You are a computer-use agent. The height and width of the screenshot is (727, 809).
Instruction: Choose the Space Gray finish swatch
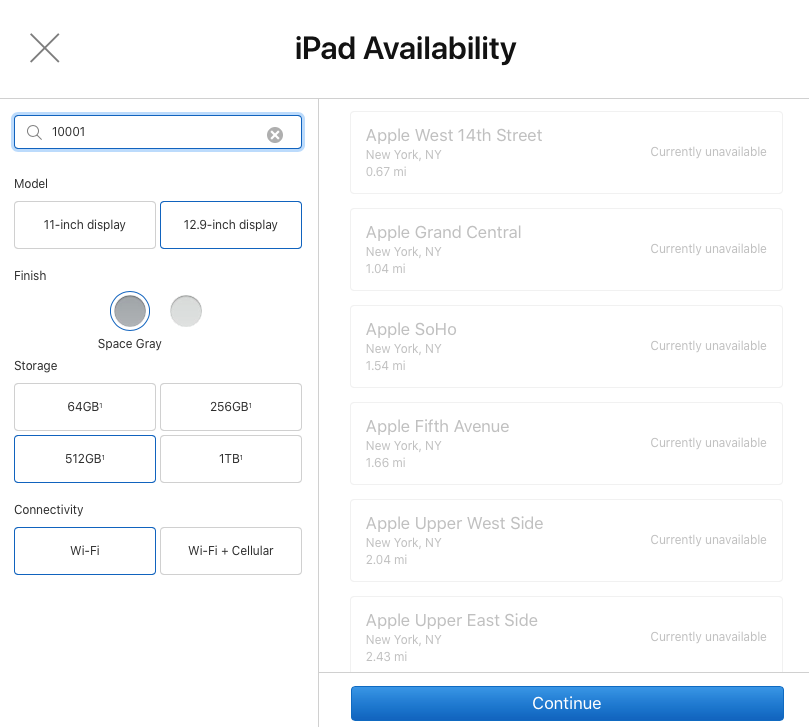click(x=130, y=312)
